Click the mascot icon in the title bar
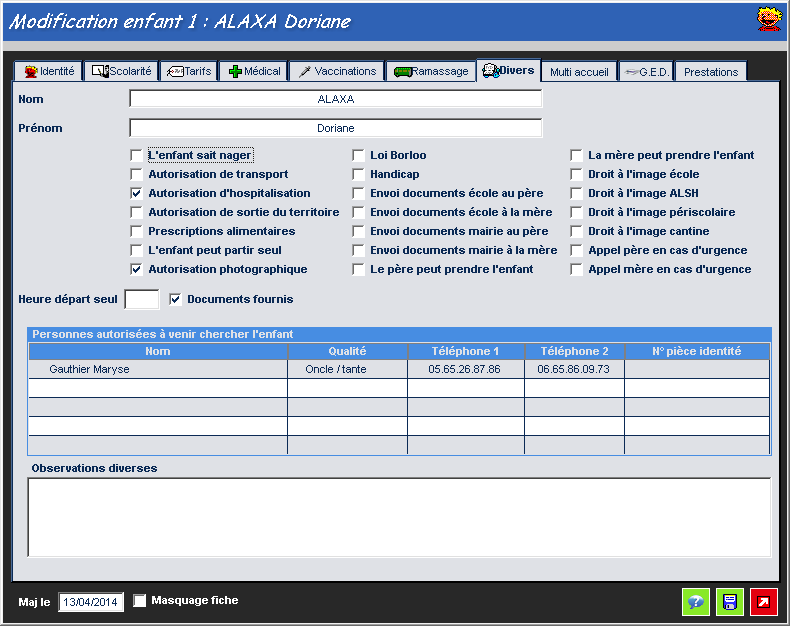 (768, 20)
